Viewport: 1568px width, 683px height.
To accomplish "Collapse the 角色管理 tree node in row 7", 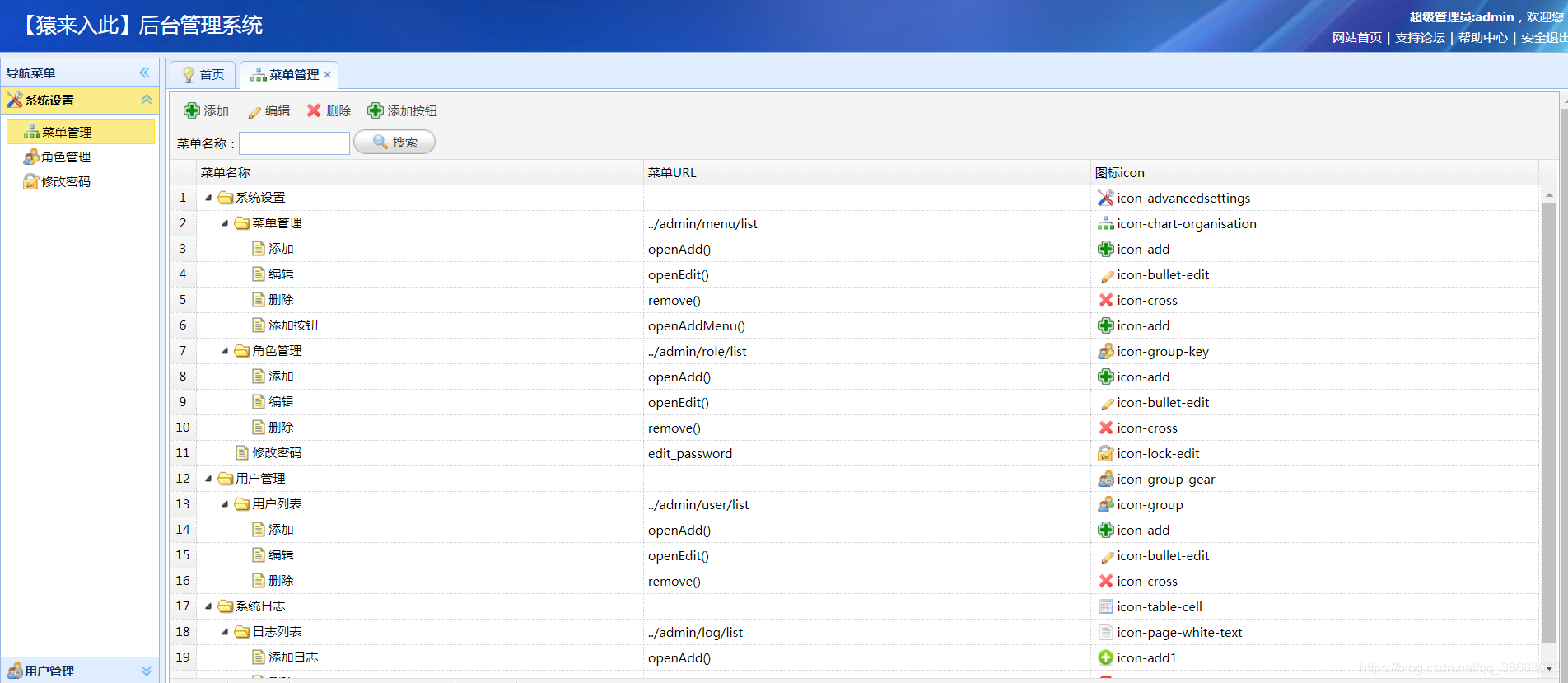I will [x=225, y=351].
